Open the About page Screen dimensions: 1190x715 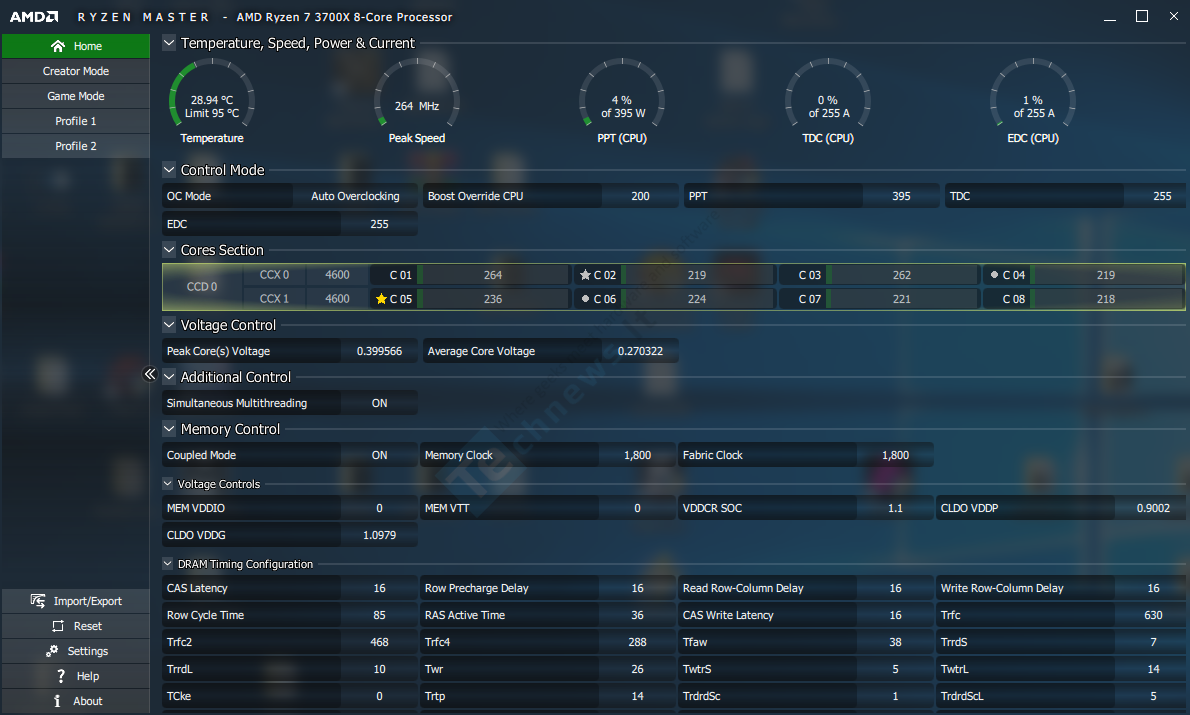point(76,701)
